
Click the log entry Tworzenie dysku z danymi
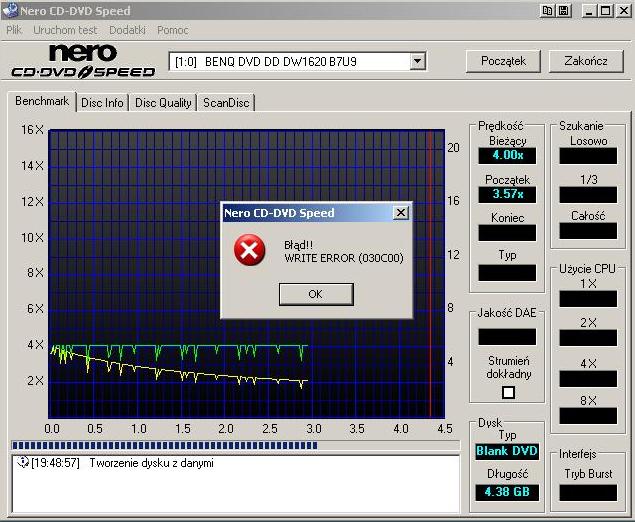[x=151, y=463]
